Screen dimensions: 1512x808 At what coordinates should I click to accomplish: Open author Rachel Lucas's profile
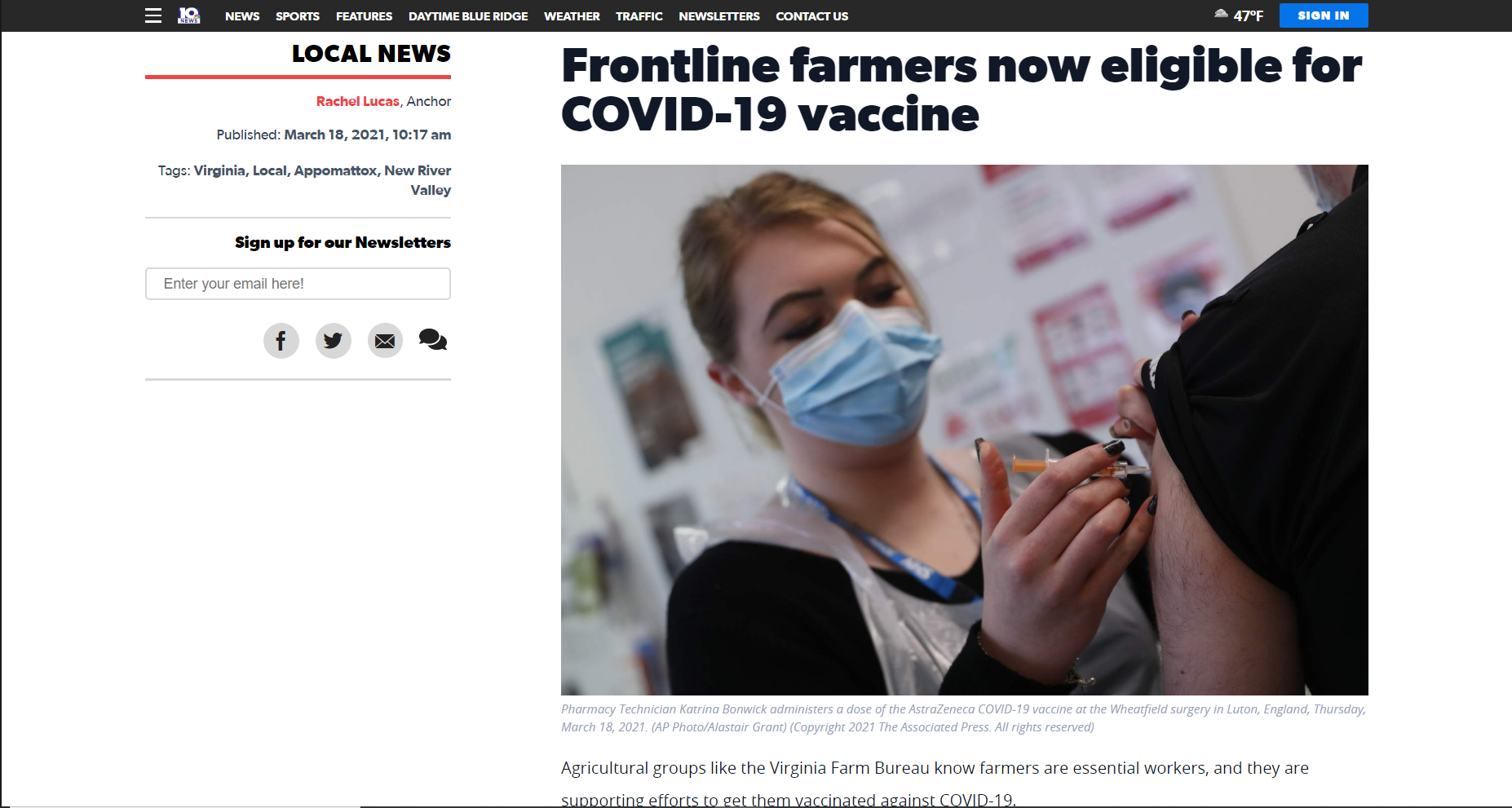coord(358,101)
